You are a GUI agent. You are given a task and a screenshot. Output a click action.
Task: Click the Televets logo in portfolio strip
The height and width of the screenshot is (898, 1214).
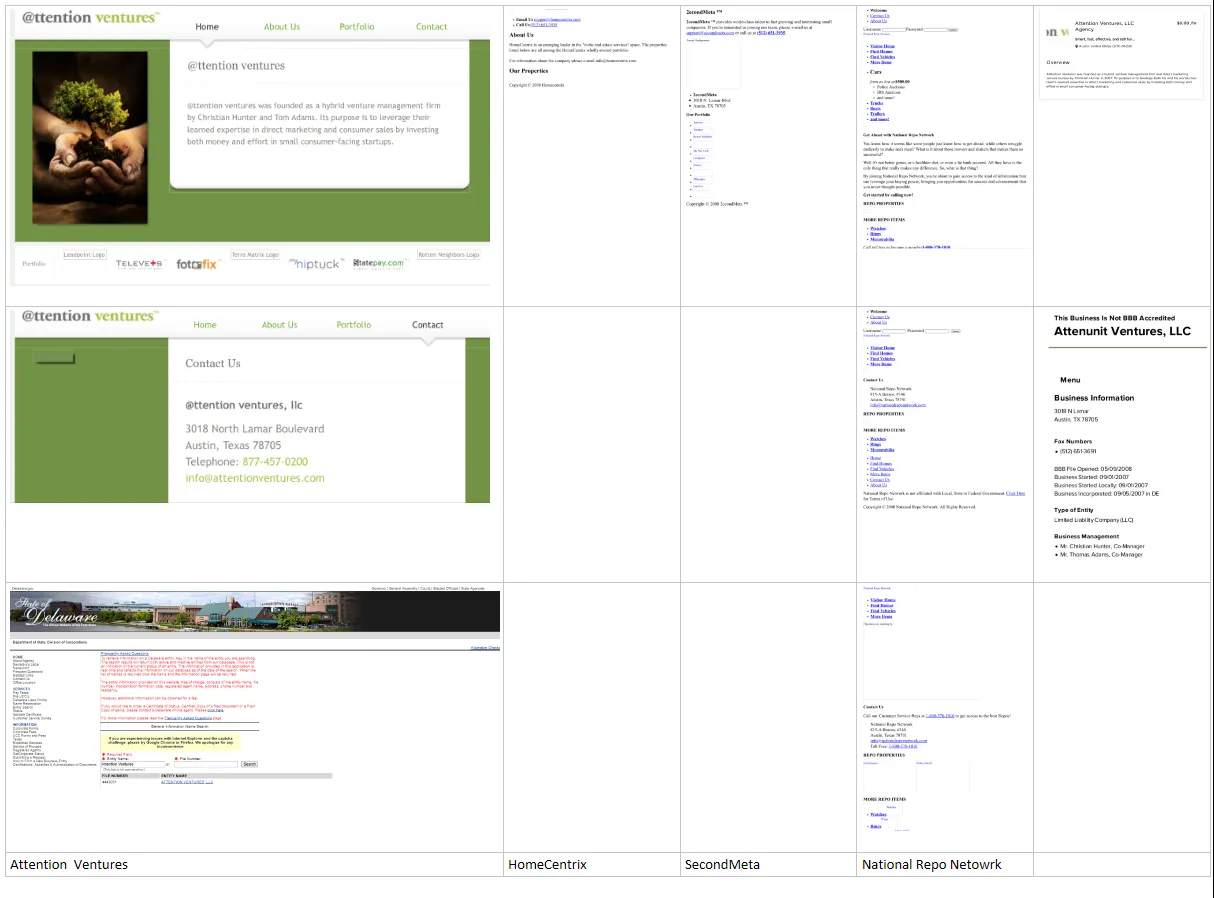pyautogui.click(x=139, y=264)
